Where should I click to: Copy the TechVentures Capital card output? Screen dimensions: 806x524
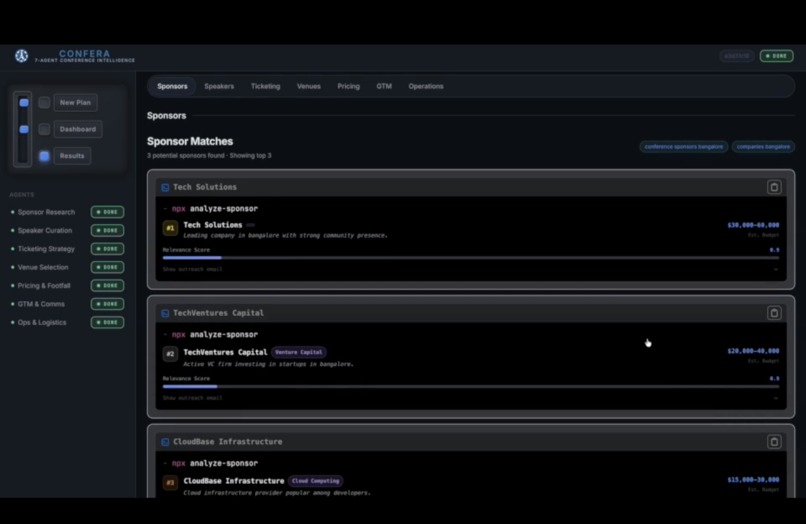pyautogui.click(x=774, y=313)
